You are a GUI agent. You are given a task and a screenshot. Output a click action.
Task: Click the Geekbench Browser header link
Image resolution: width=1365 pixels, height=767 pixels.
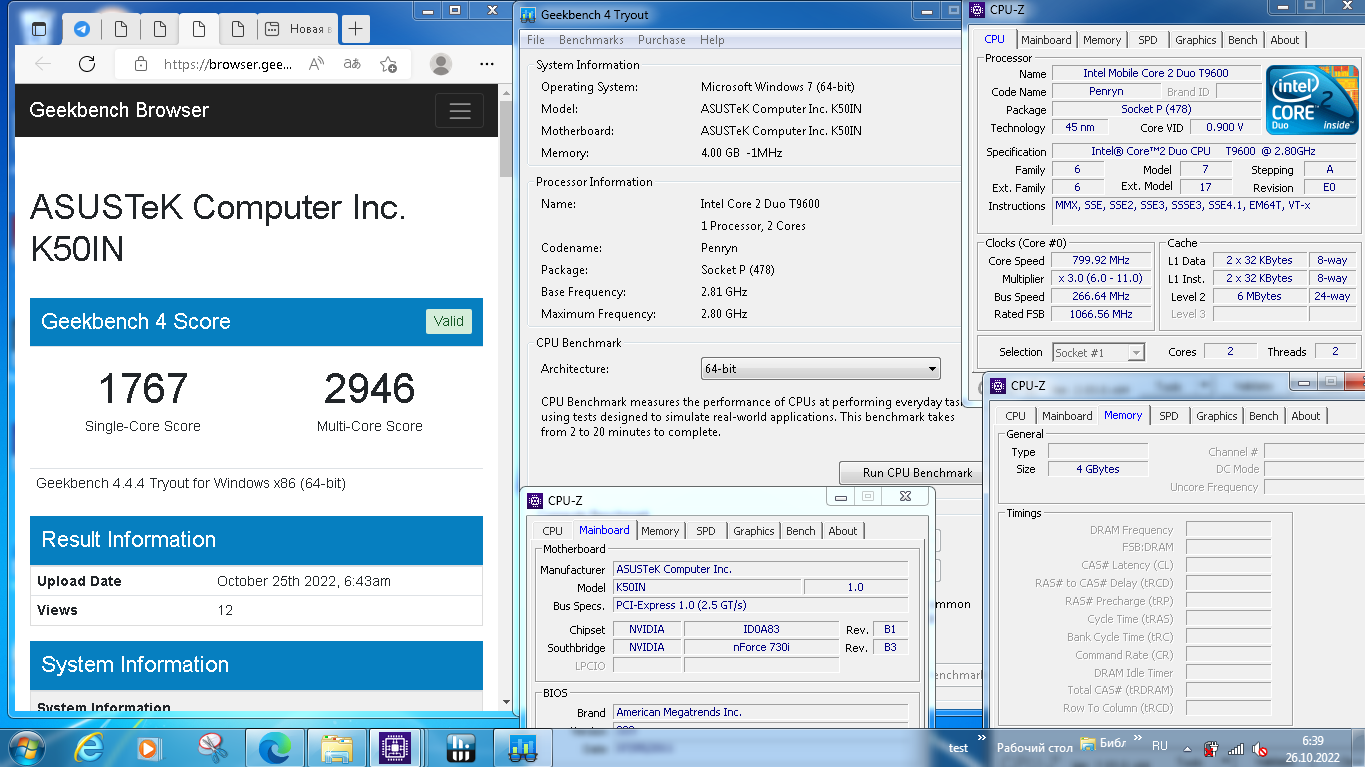(x=119, y=110)
